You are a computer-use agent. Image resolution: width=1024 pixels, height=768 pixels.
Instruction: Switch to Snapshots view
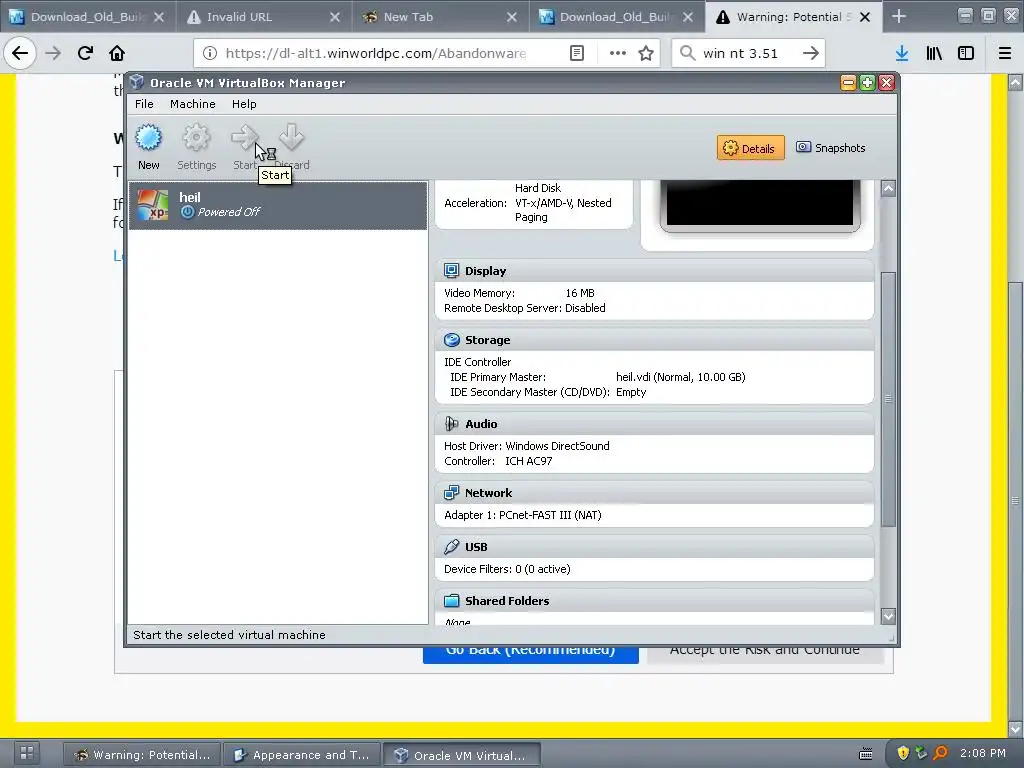coord(831,148)
